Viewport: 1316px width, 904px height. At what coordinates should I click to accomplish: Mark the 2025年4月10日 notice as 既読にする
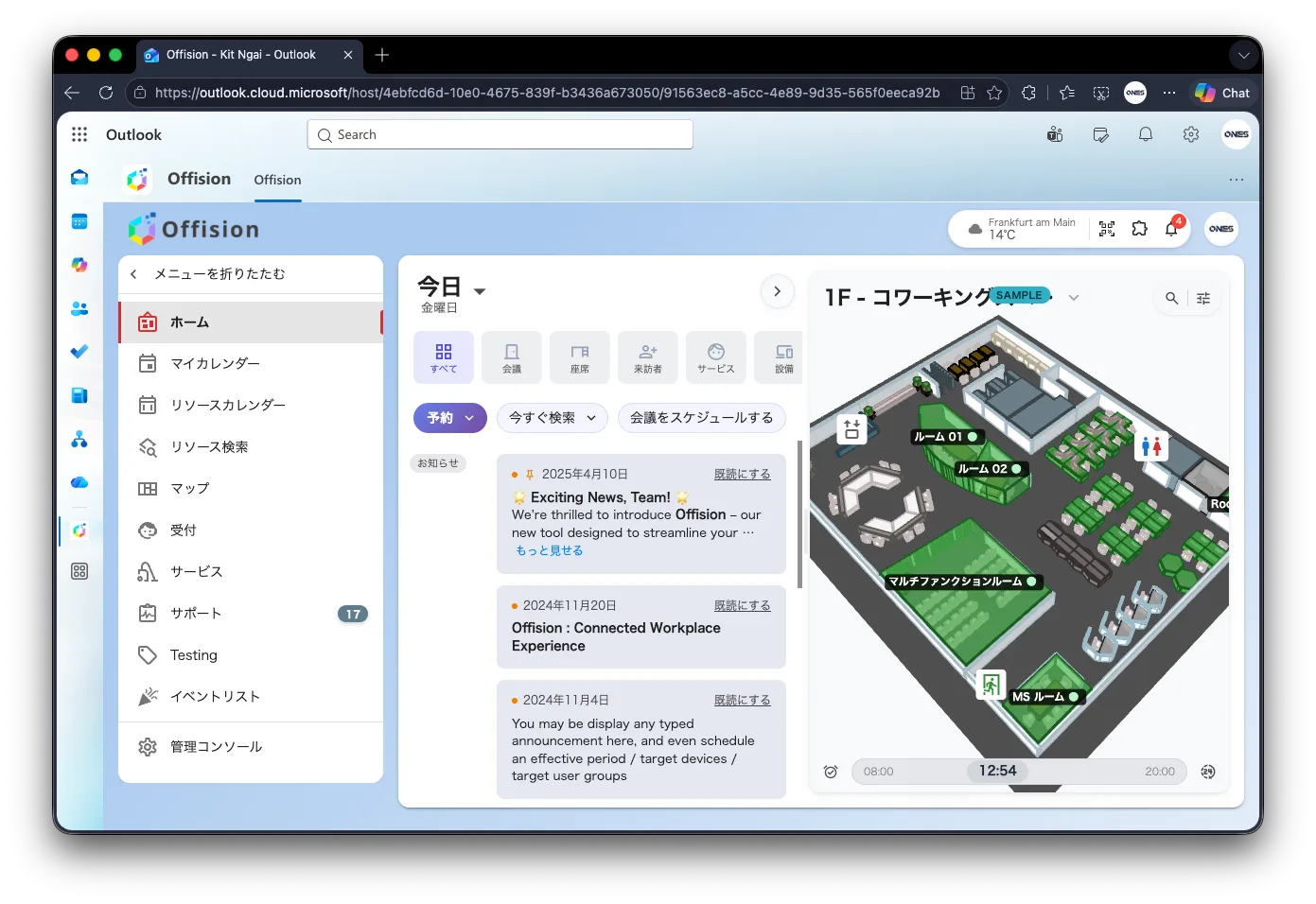tap(742, 475)
